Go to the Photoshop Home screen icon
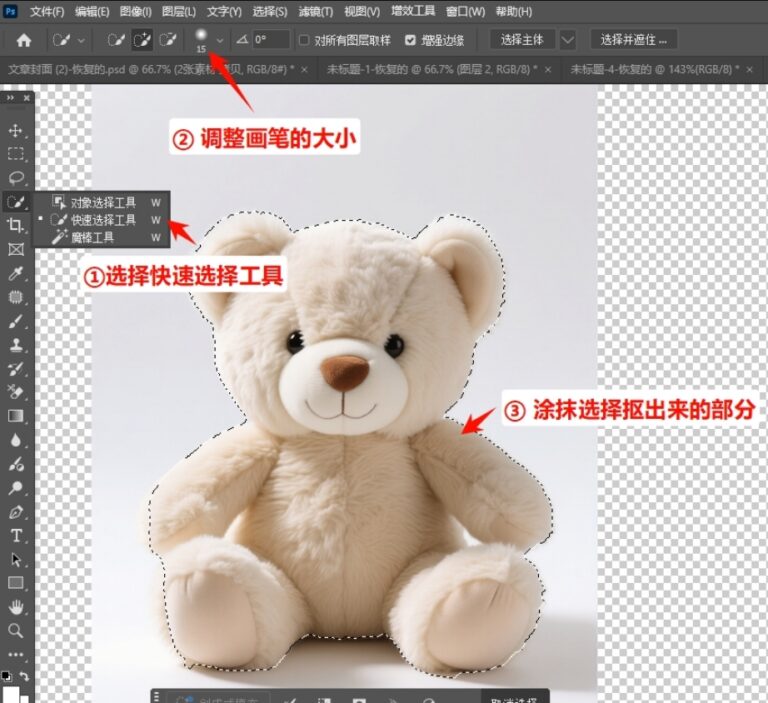This screenshot has width=768, height=703. click(x=24, y=40)
